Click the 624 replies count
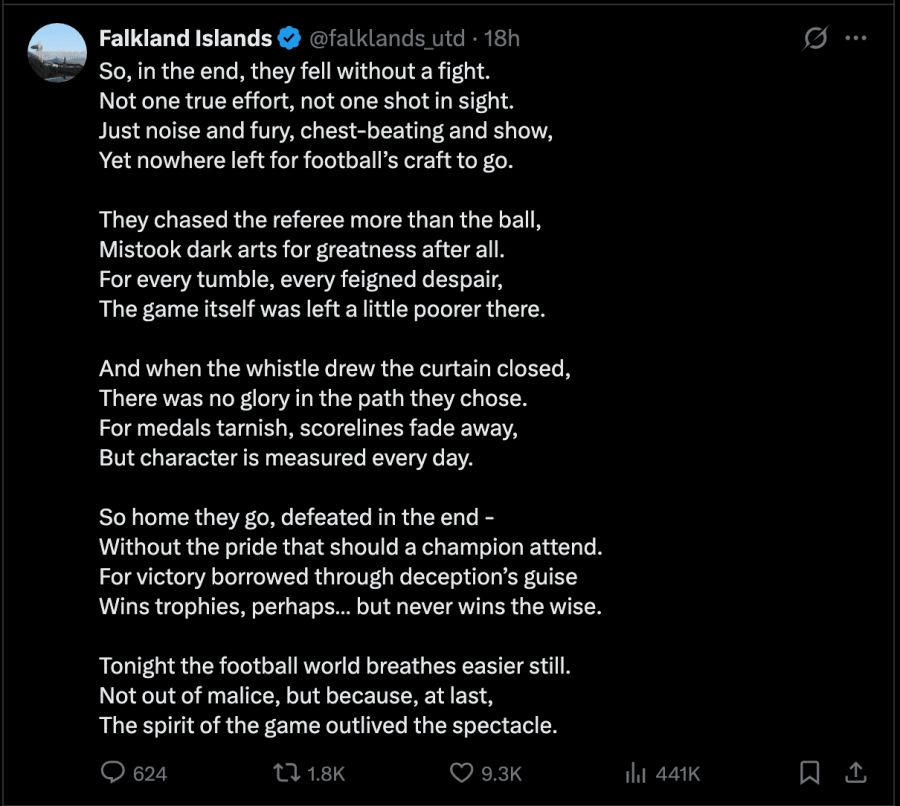Image resolution: width=900 pixels, height=806 pixels. (150, 774)
